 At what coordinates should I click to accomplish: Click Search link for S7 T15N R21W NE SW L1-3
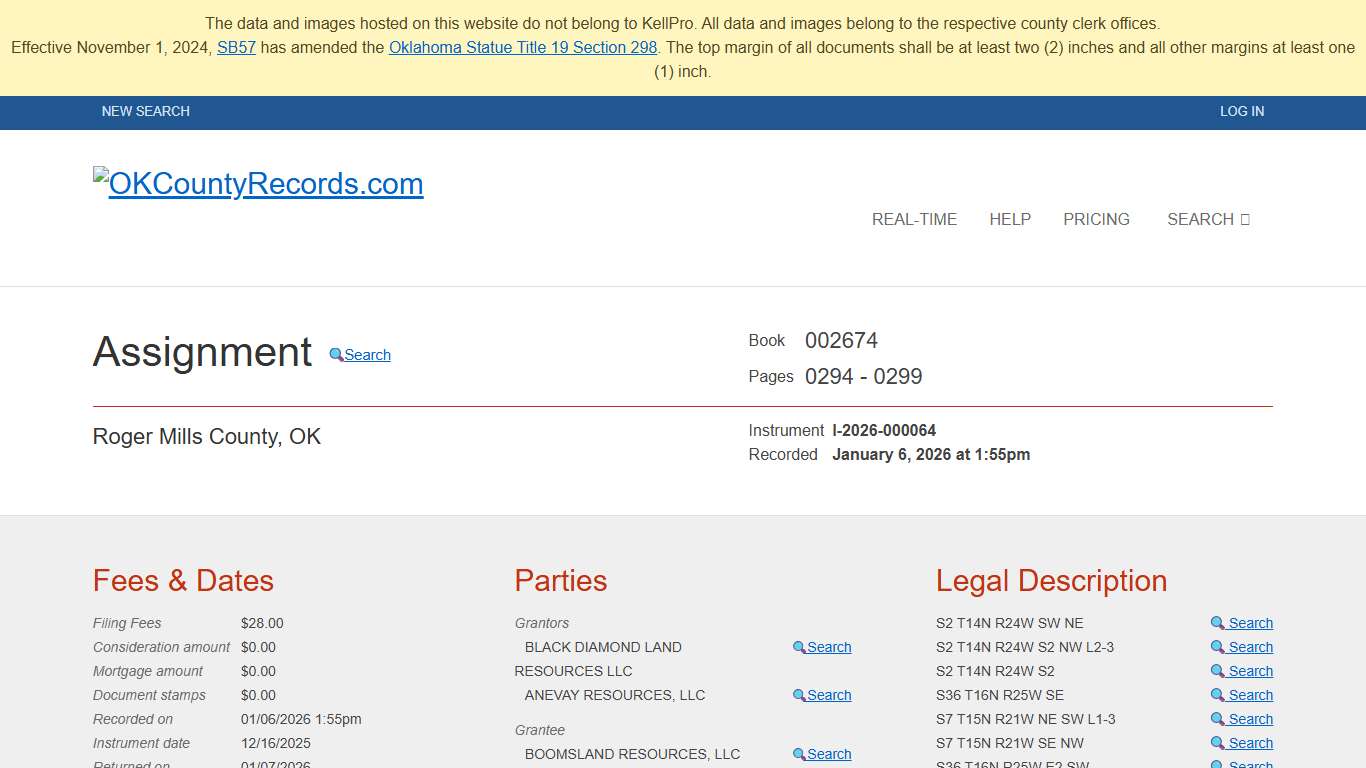(x=1251, y=719)
